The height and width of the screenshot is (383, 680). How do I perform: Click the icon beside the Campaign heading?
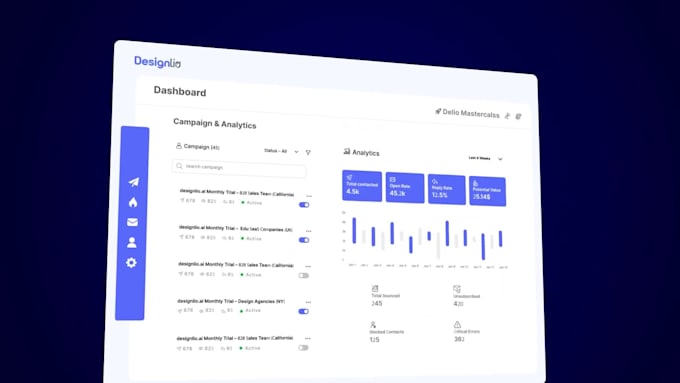[178, 146]
